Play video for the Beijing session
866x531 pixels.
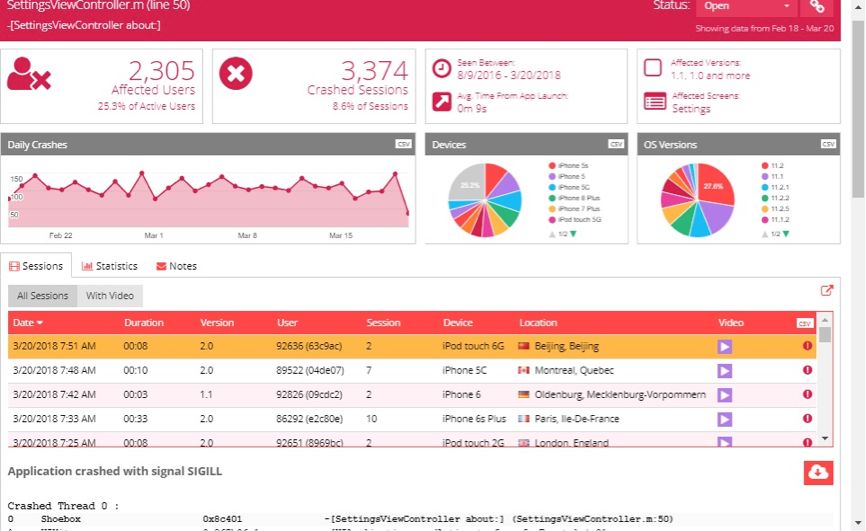tap(725, 346)
